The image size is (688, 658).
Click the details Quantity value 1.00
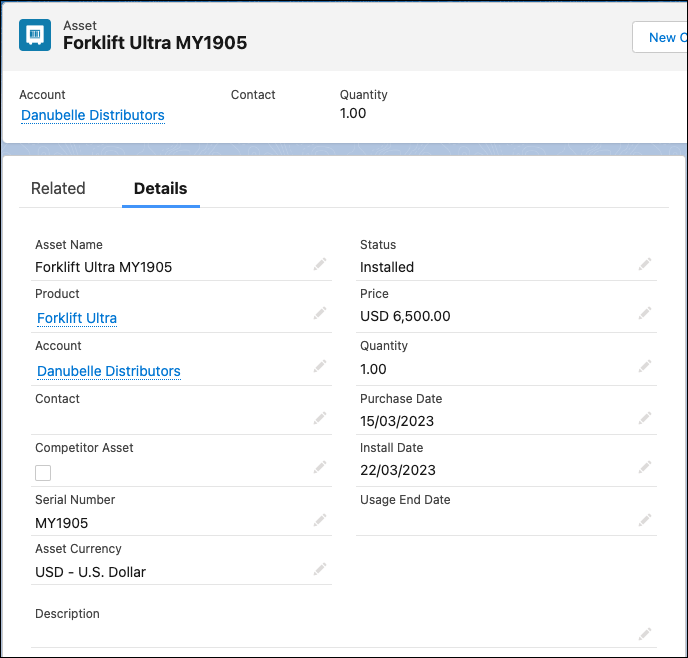tap(373, 369)
